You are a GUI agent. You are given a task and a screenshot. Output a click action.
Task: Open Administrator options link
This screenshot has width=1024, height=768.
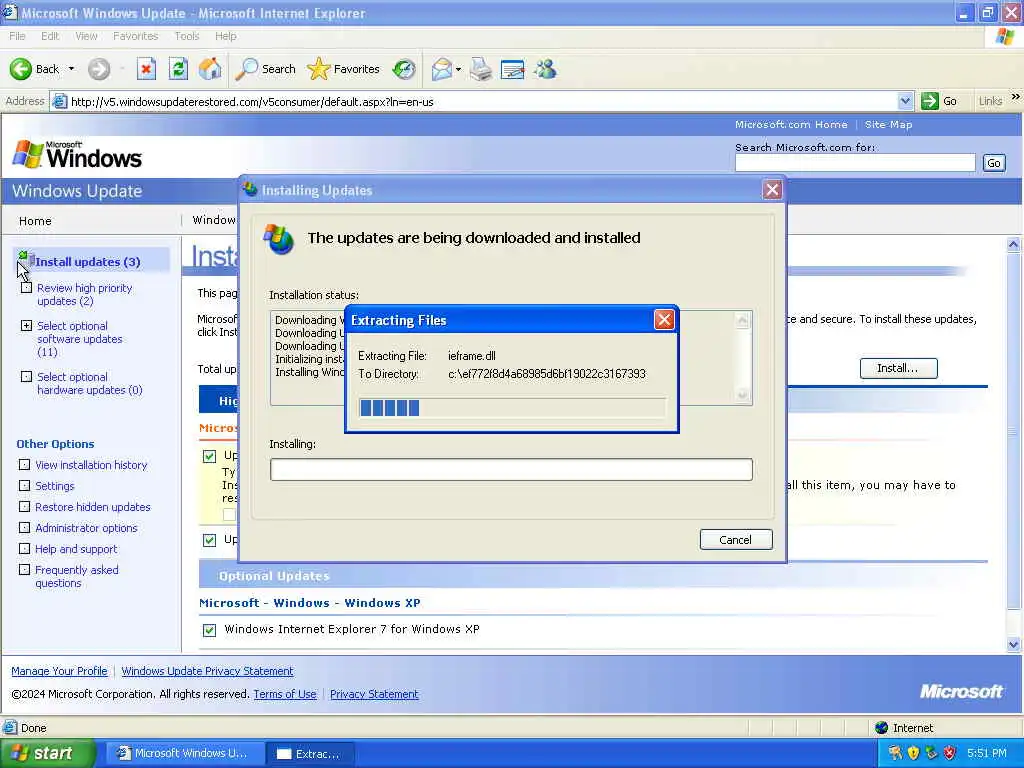tap(86, 528)
